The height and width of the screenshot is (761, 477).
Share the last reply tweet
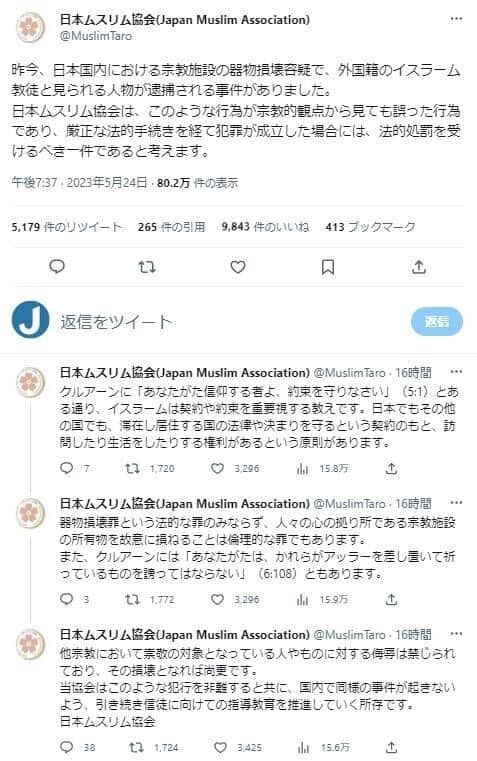tap(392, 747)
